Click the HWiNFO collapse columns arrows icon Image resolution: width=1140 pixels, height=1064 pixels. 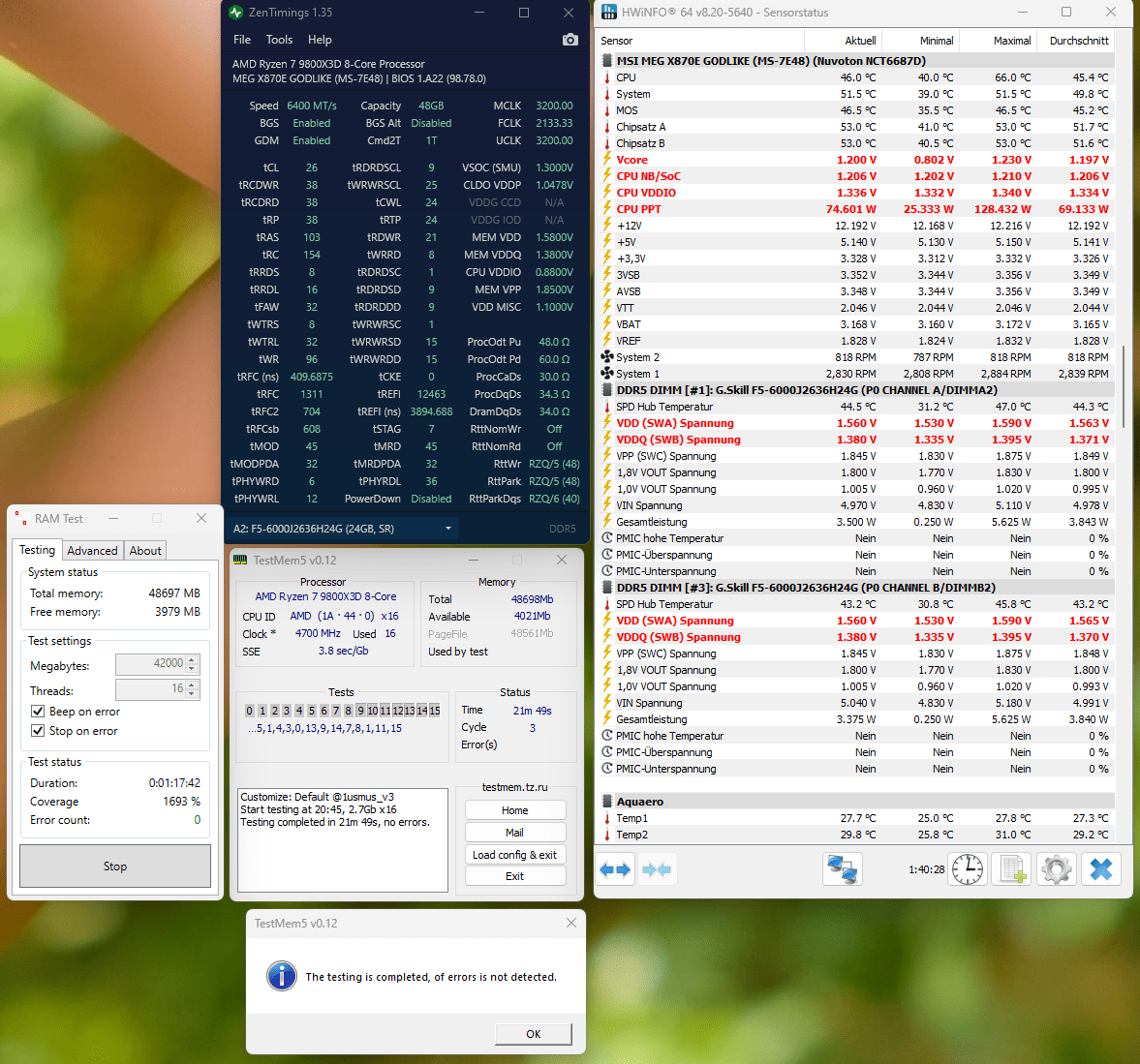pos(658,869)
